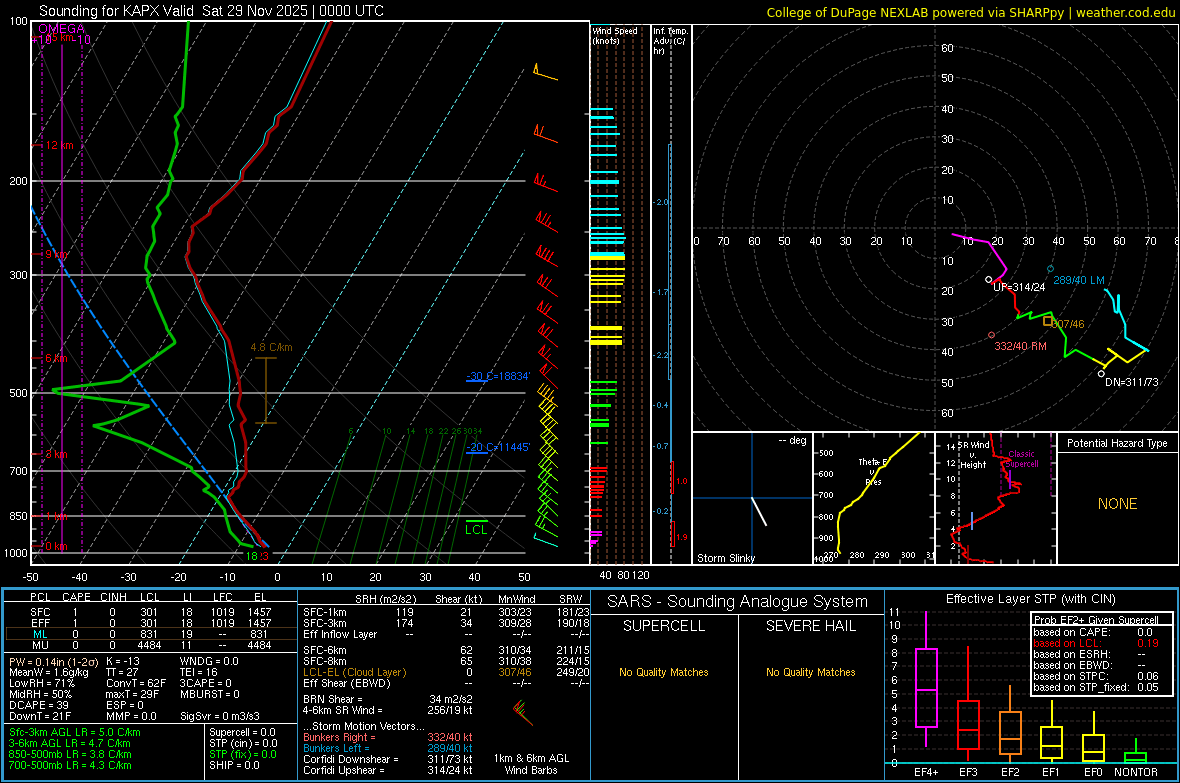Click the Supercell = 0.0 composite value
Image resolution: width=1180 pixels, height=783 pixels.
point(242,732)
